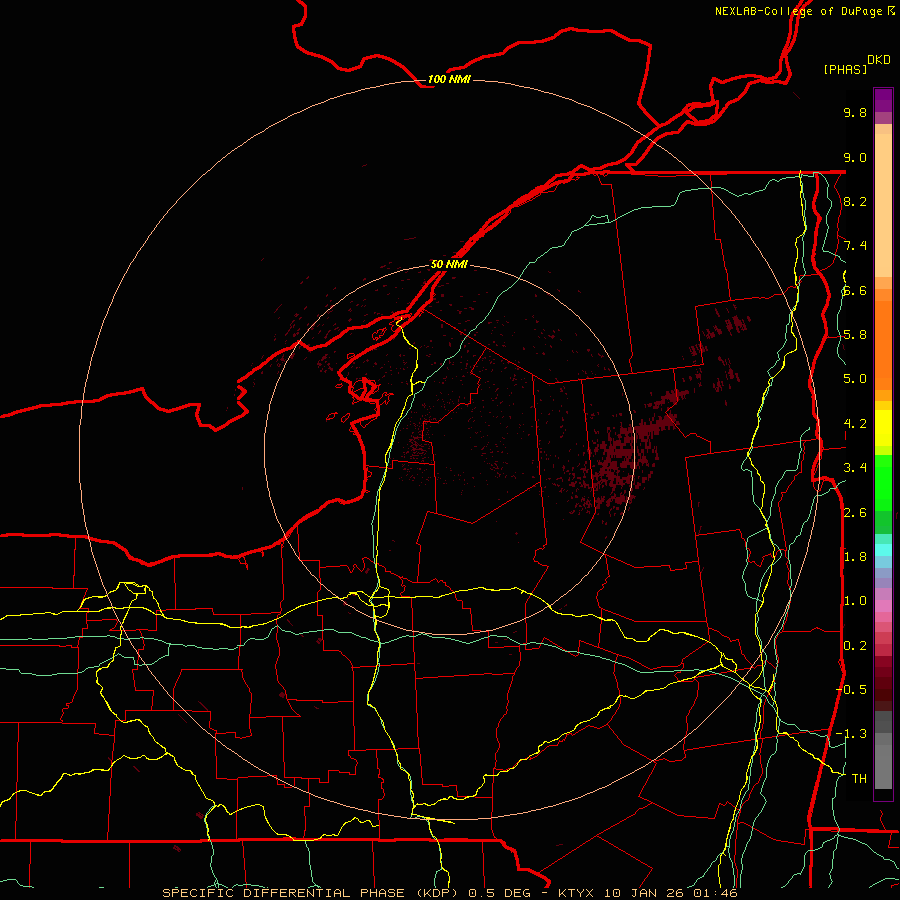Click the 5.0 scale value
This screenshot has height=900, width=900.
(x=855, y=379)
